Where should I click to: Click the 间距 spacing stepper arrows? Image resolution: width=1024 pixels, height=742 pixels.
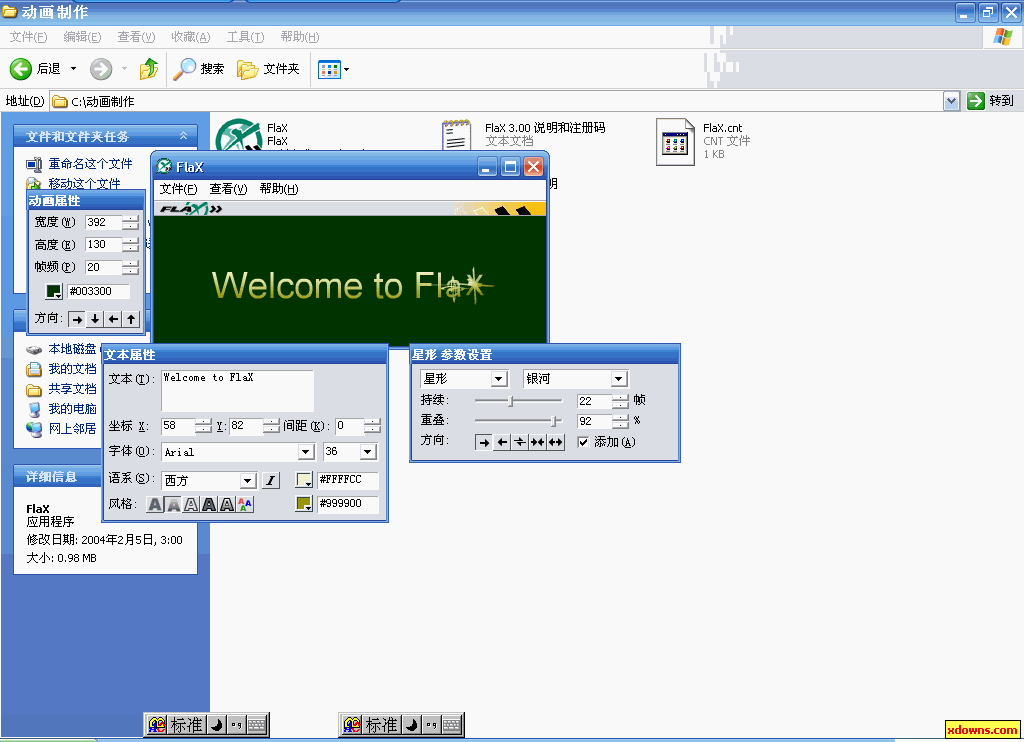[x=372, y=427]
